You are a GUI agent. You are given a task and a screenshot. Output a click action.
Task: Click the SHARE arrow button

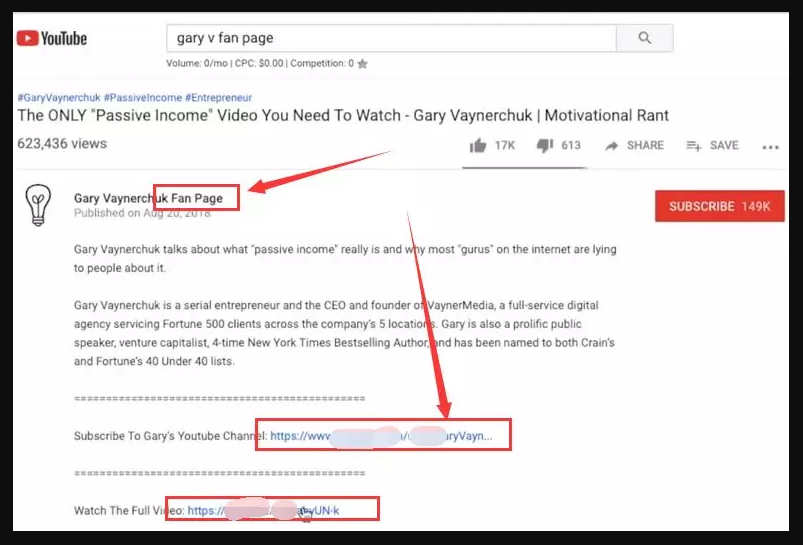click(x=634, y=145)
